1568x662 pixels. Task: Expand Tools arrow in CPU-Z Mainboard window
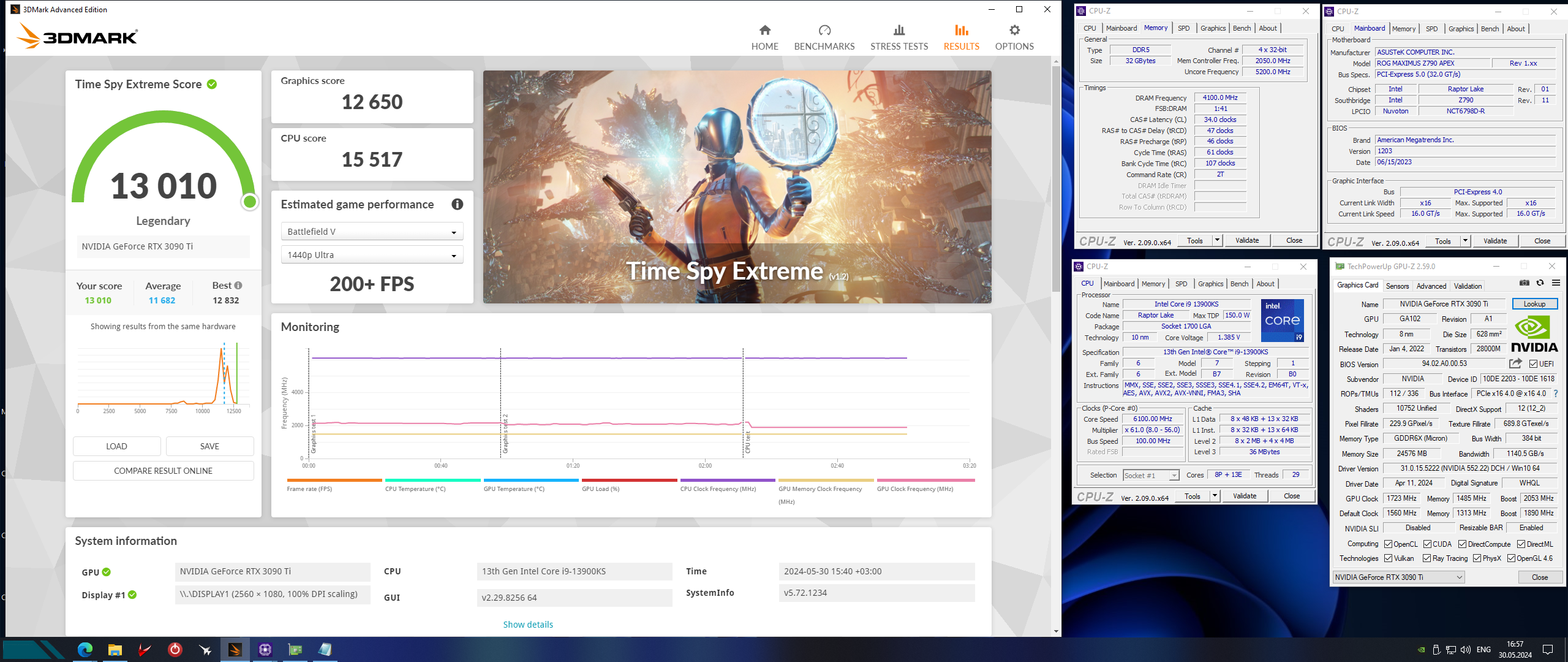1466,241
